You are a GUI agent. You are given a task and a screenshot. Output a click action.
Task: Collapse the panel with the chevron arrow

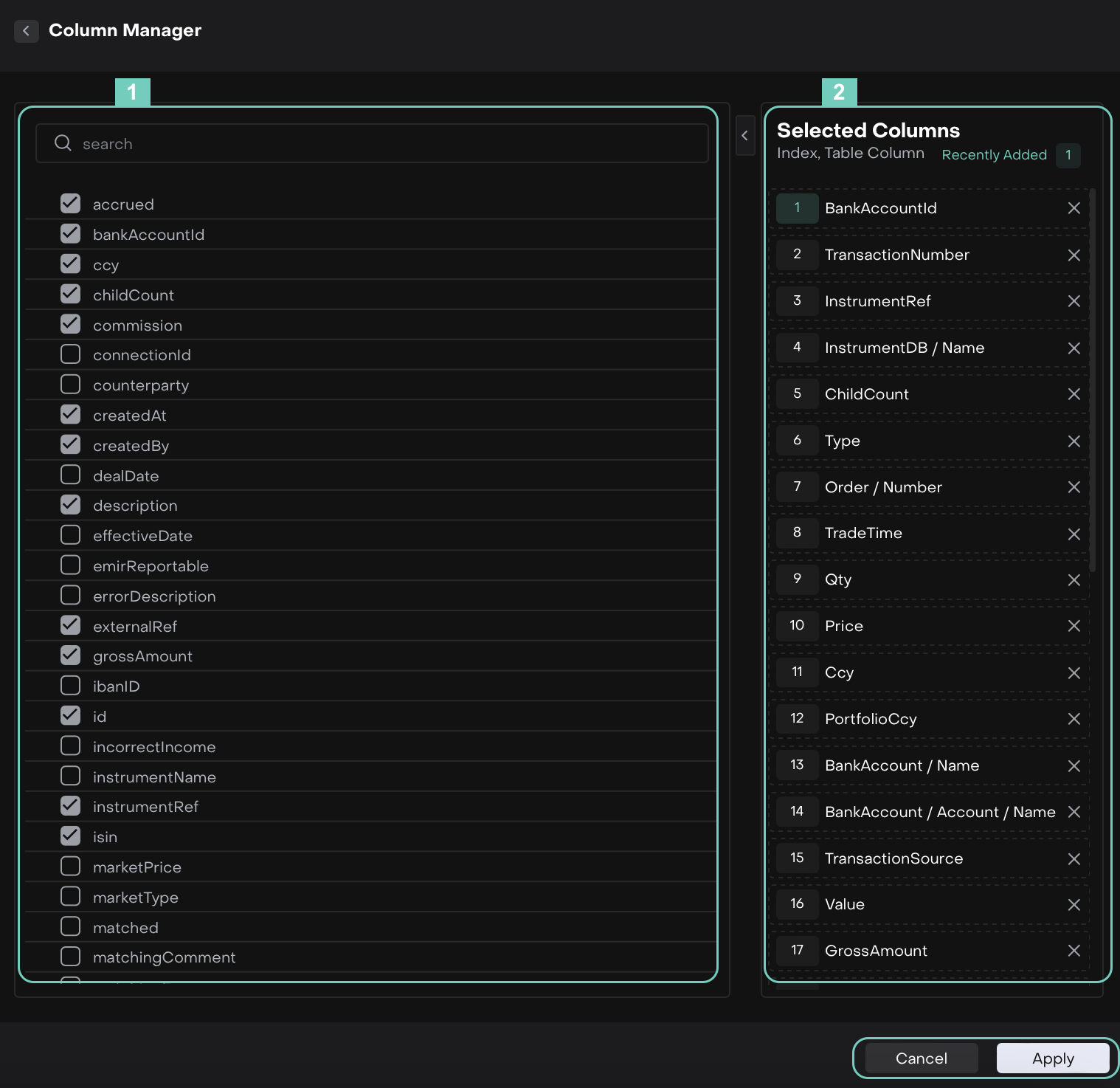(x=745, y=136)
